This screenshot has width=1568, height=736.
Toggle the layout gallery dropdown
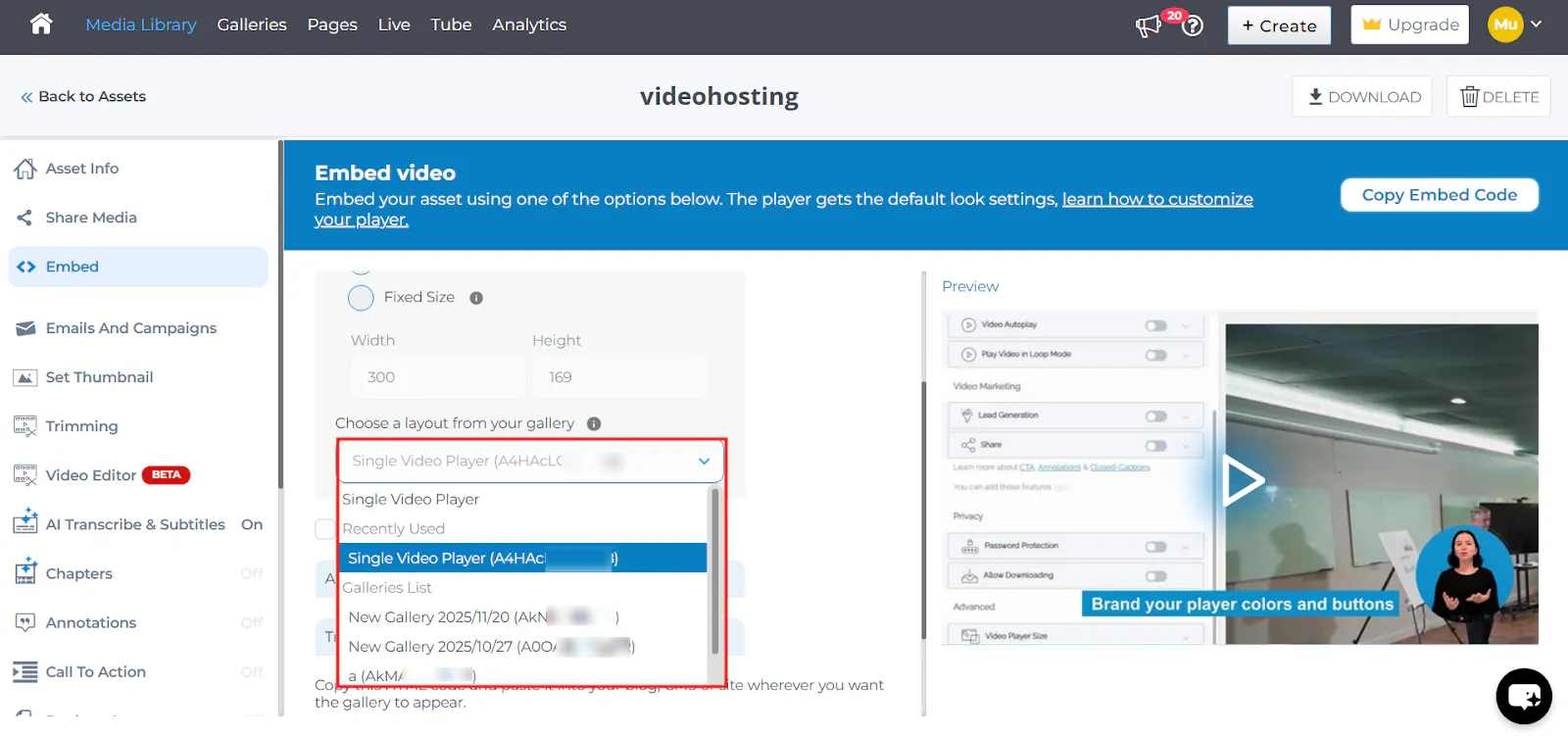(x=530, y=461)
